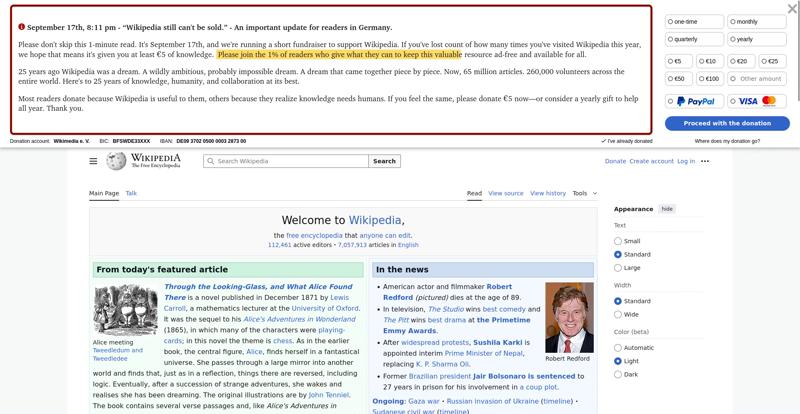
Task: Select the yearly donation option
Action: pyautogui.click(x=757, y=39)
